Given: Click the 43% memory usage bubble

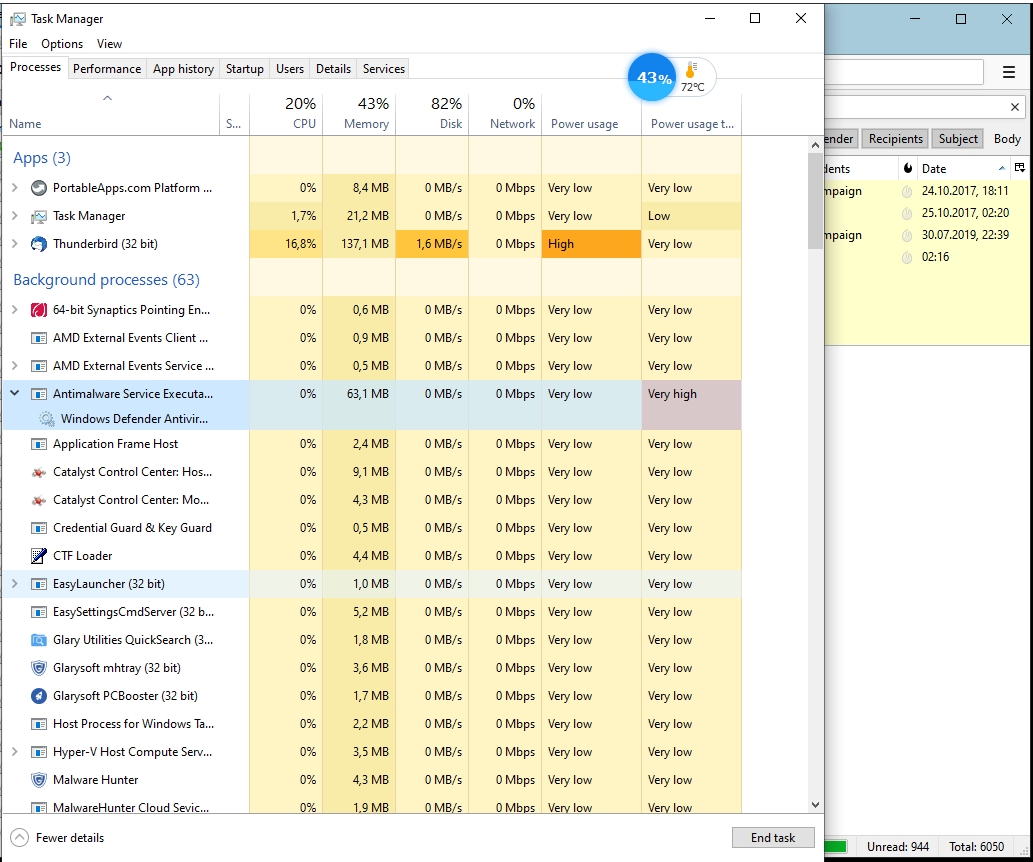Looking at the screenshot, I should 652,77.
